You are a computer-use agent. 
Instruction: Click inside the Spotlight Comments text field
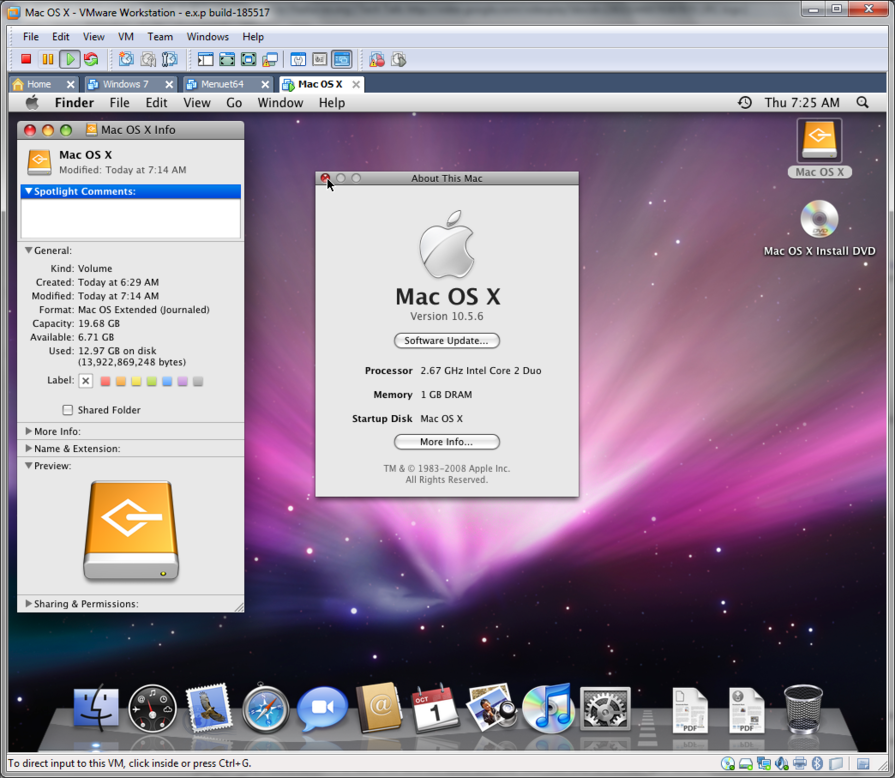coord(131,218)
